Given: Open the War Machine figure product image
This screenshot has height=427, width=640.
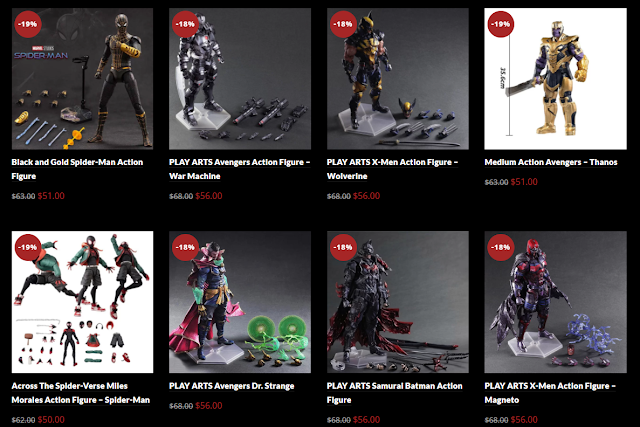Looking at the screenshot, I should (240, 79).
